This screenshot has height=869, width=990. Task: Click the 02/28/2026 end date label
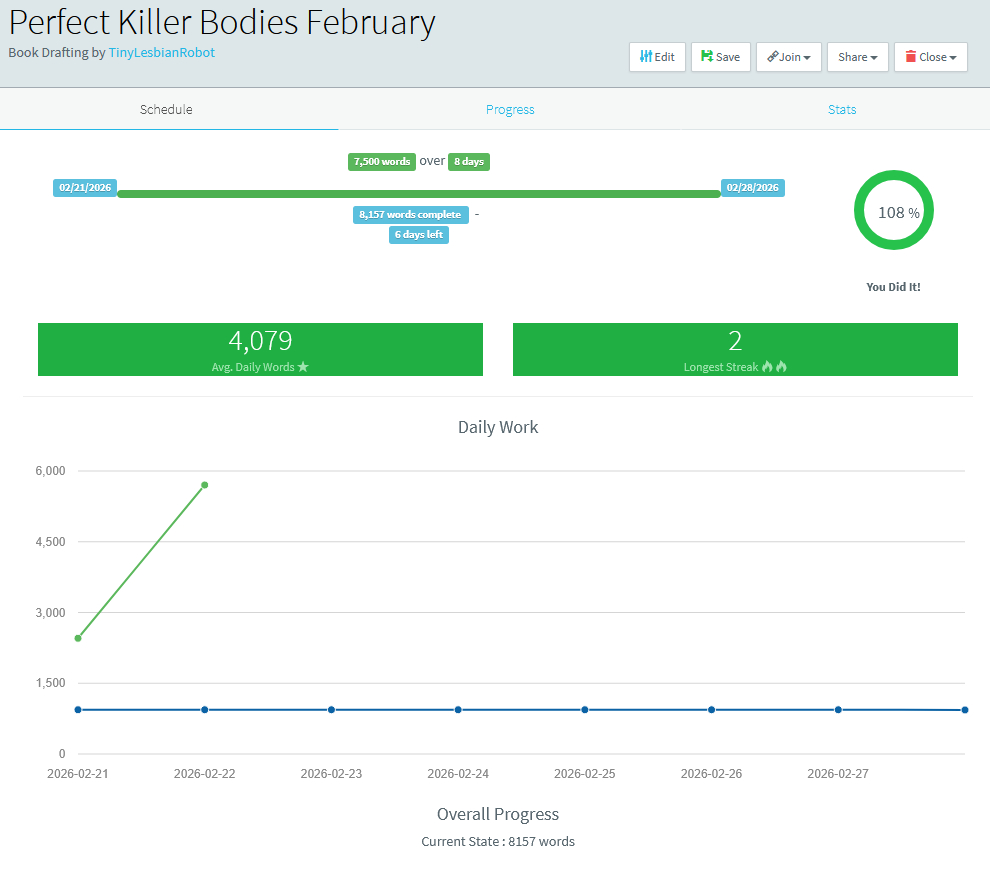752,188
